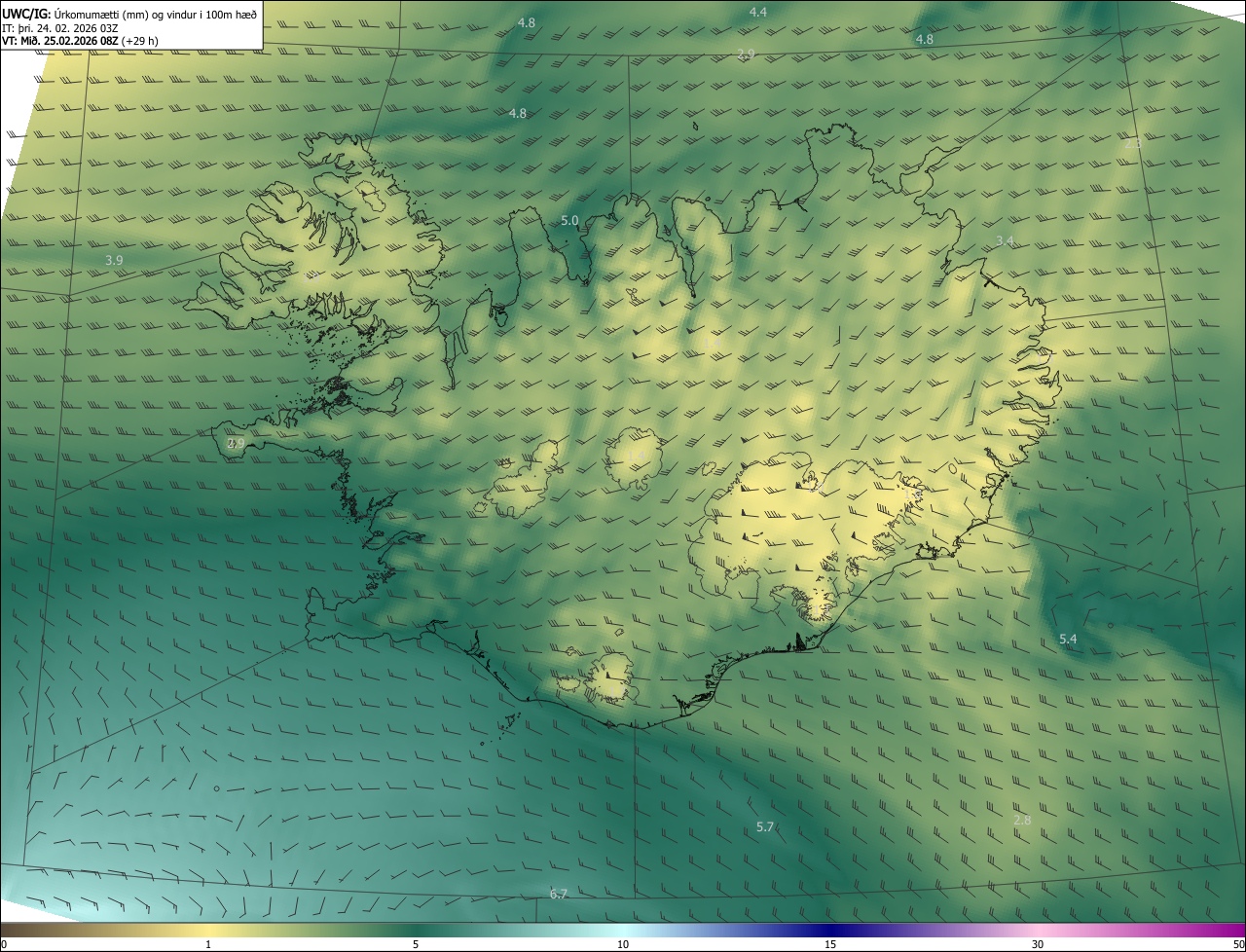Click the 3.4 value label on the map
1246x952 pixels.
pos(1005,240)
